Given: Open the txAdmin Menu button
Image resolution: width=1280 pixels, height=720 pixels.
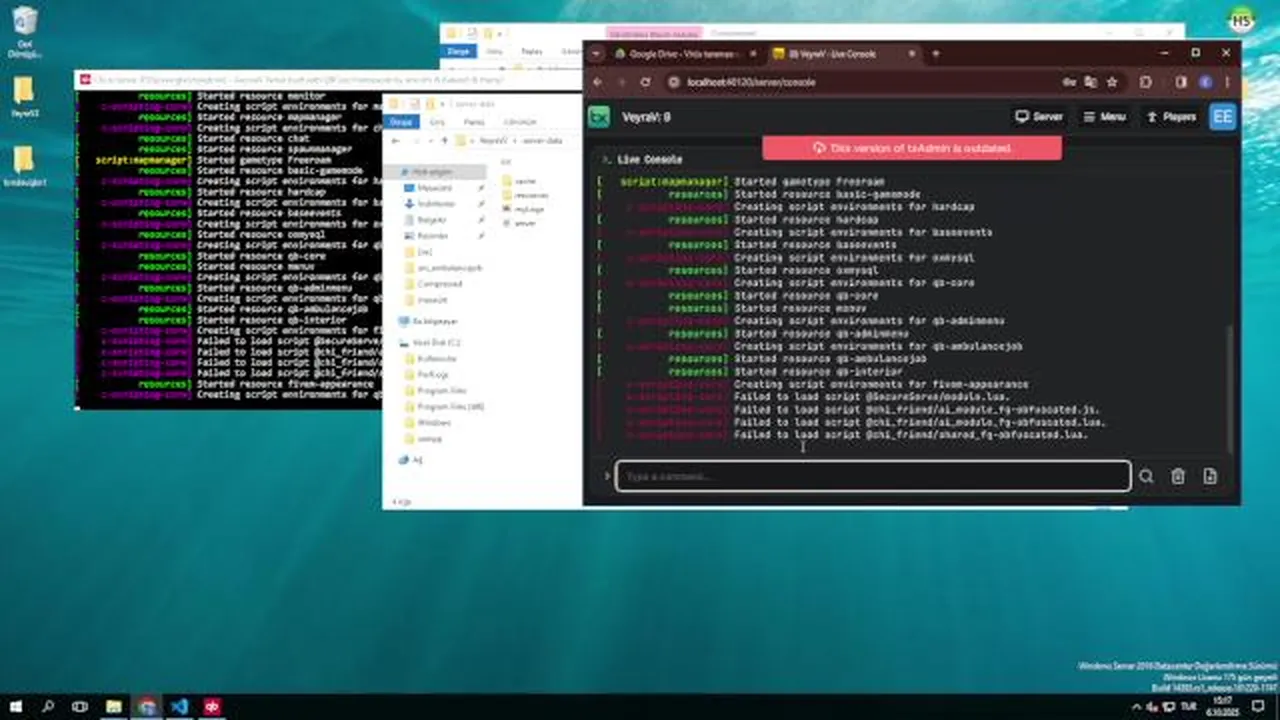Looking at the screenshot, I should (1104, 117).
